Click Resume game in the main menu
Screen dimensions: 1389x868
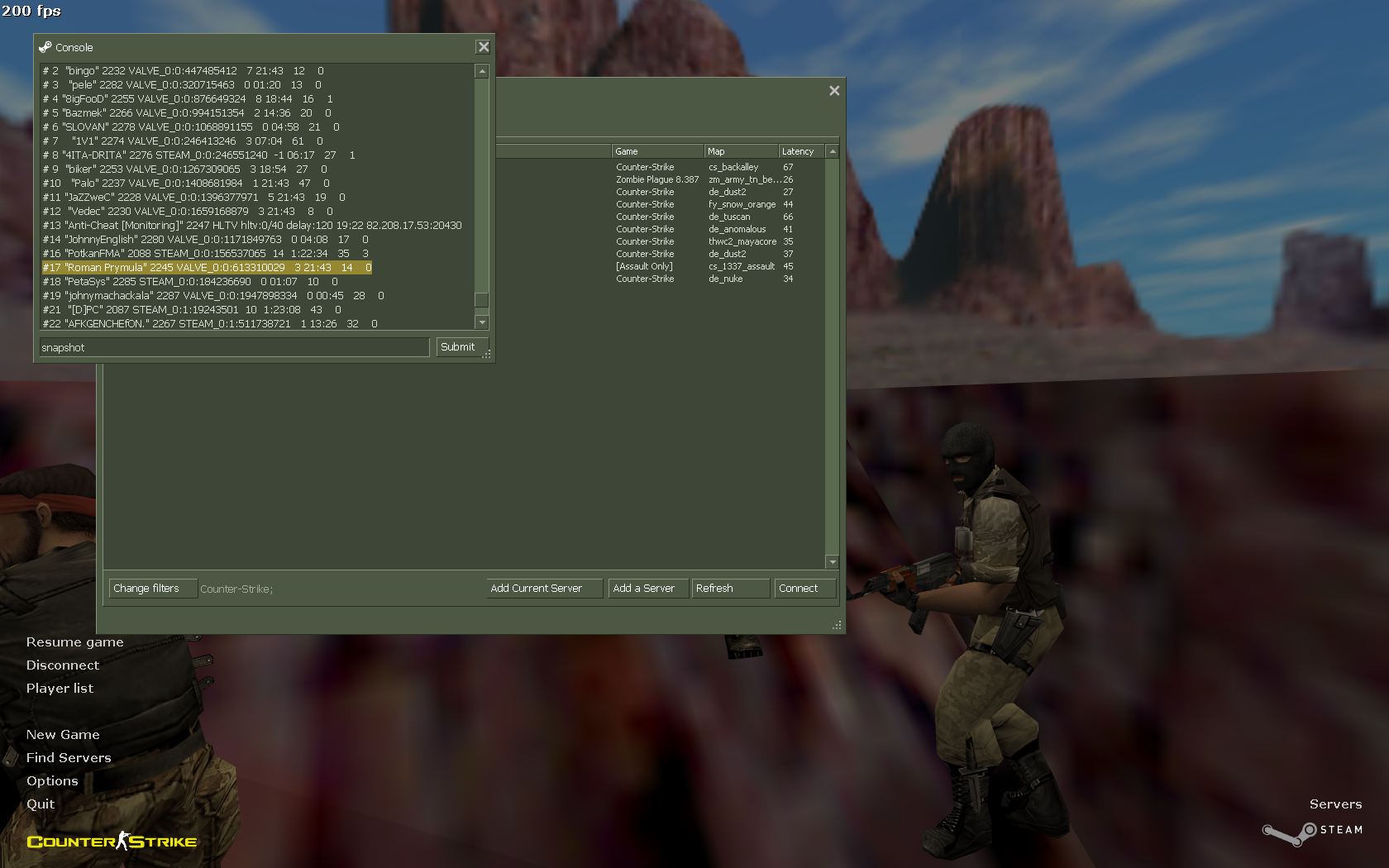(x=75, y=641)
